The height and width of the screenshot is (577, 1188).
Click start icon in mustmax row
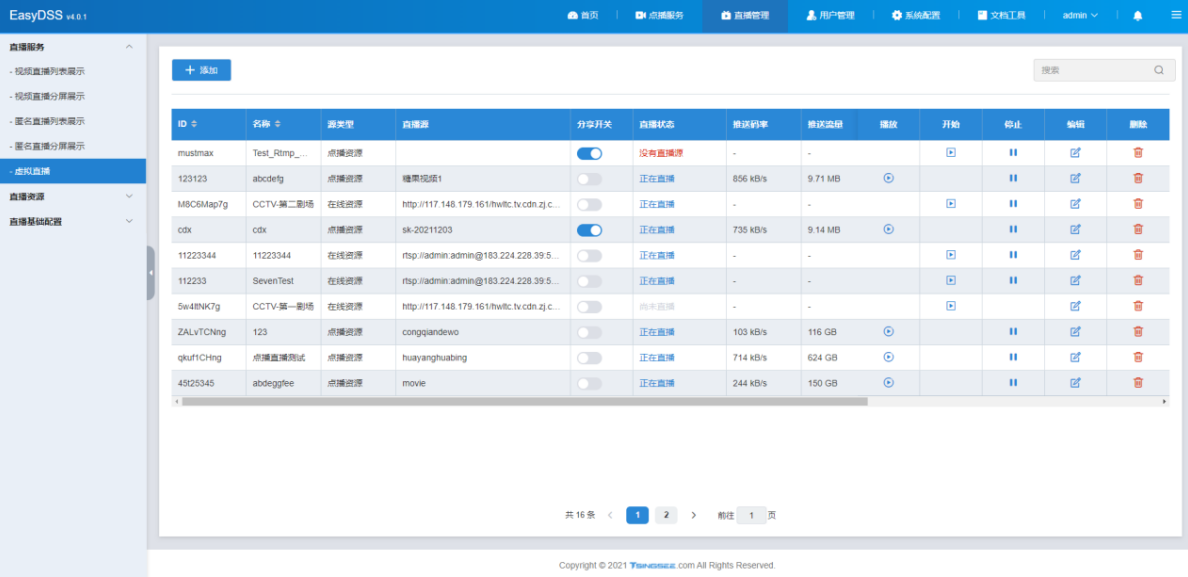click(950, 152)
